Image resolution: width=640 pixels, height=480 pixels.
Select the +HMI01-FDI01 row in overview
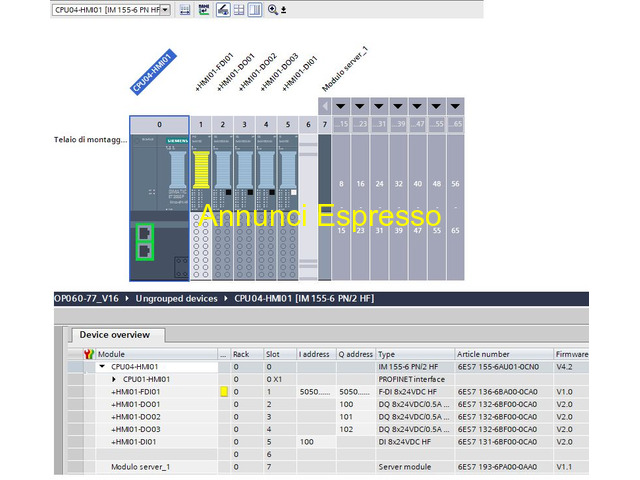pos(329,392)
